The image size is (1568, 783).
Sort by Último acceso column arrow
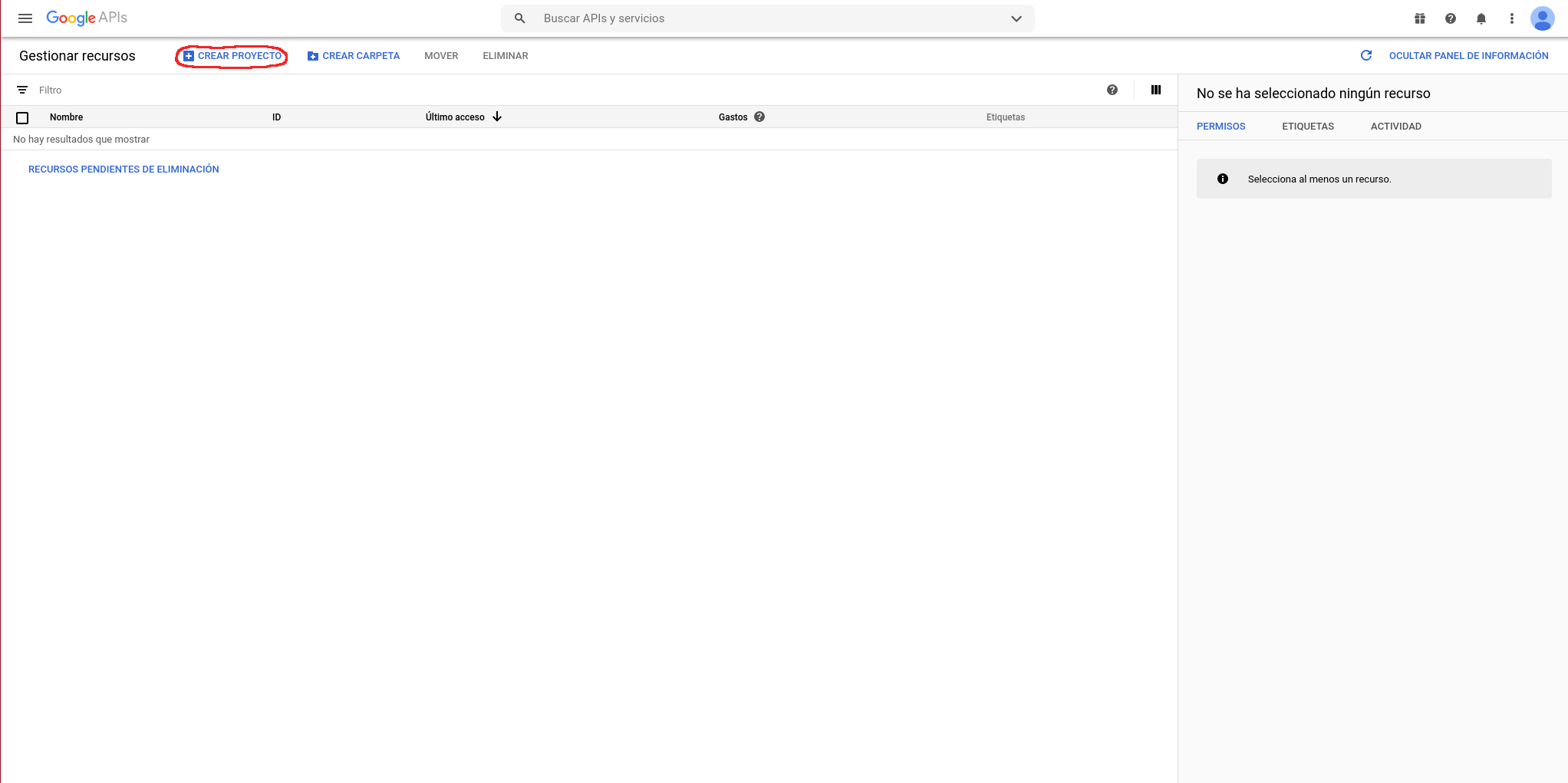[497, 117]
